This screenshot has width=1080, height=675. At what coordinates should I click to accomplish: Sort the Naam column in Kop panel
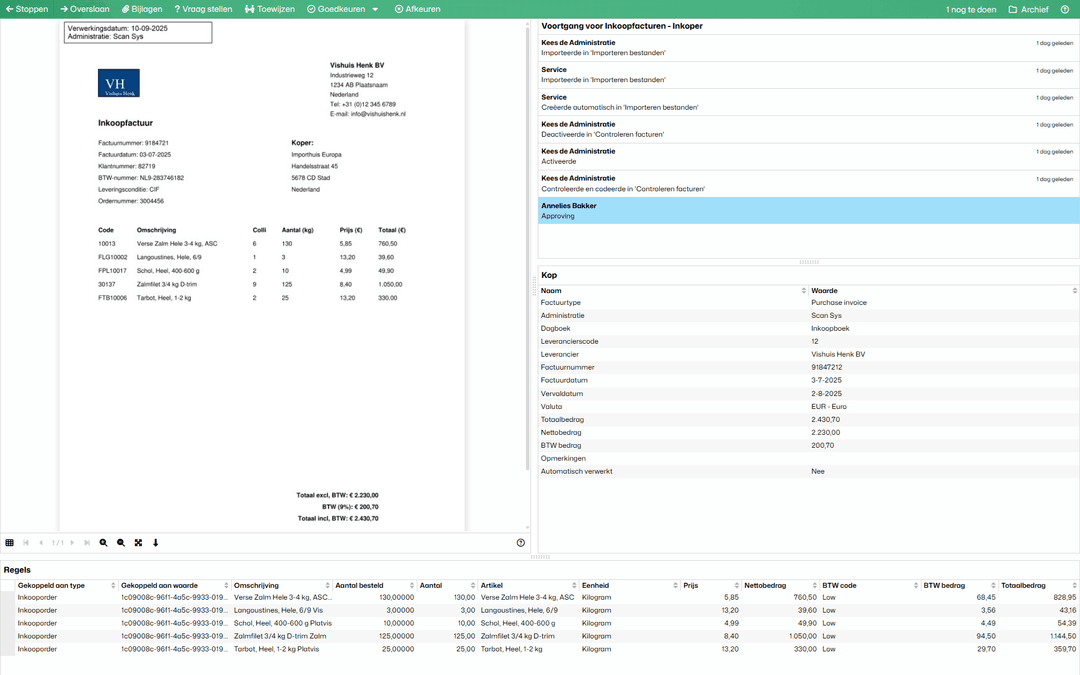point(803,291)
